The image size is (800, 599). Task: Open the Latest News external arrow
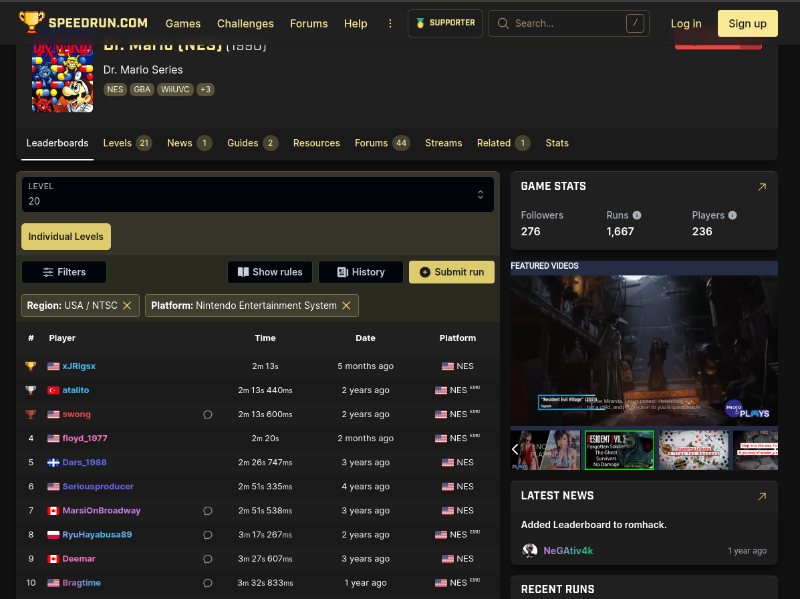(x=762, y=496)
